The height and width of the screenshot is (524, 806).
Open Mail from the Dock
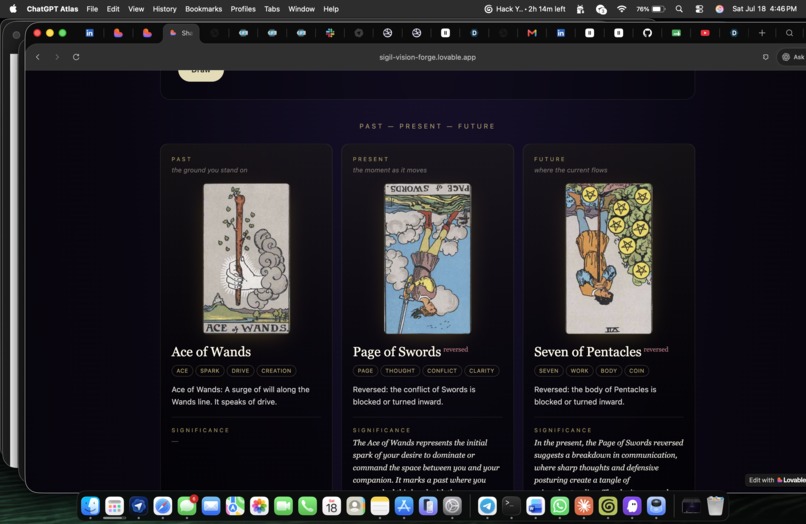(x=211, y=506)
